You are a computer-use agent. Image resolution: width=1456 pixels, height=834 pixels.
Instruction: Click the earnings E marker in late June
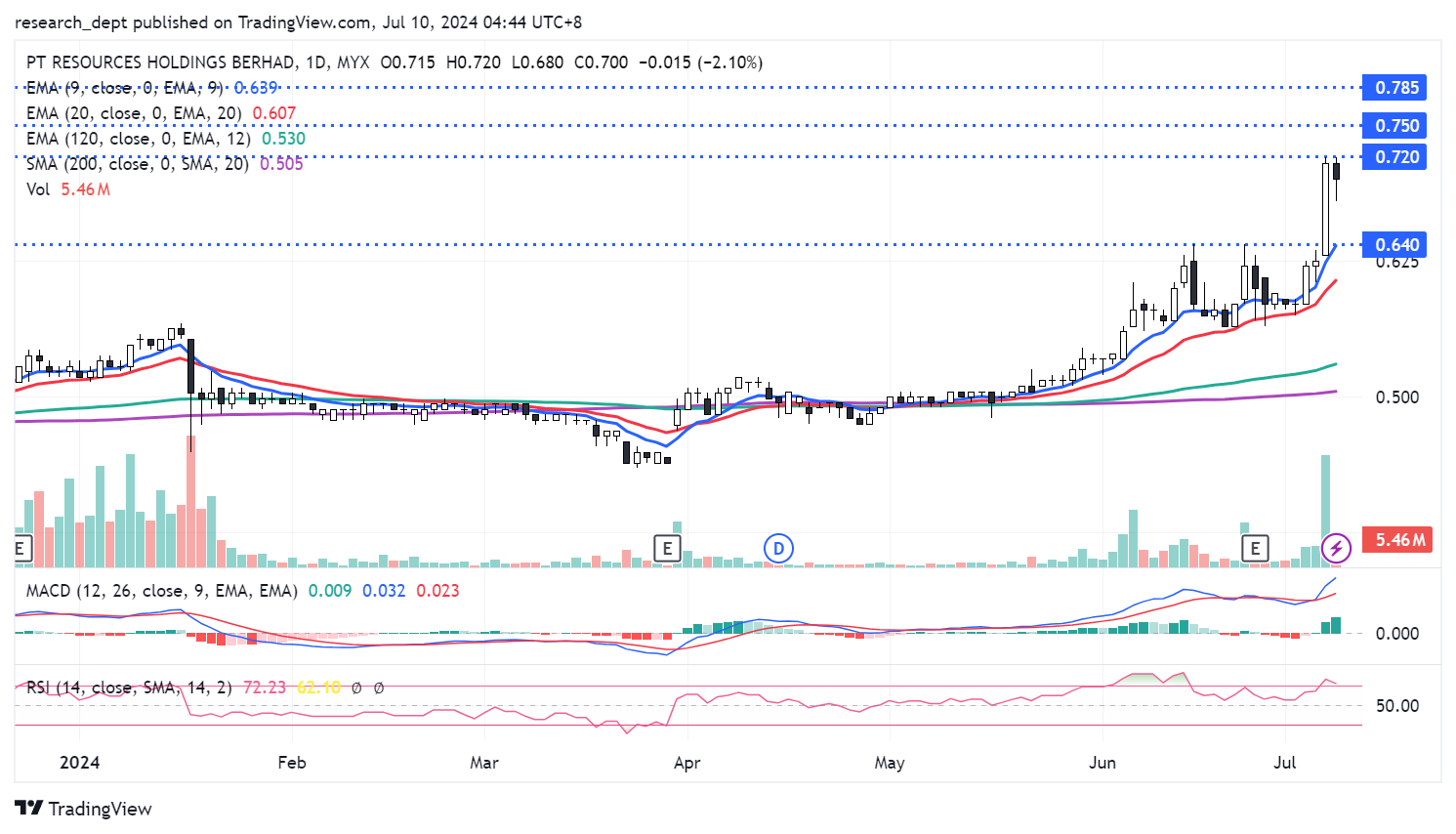coord(1255,548)
